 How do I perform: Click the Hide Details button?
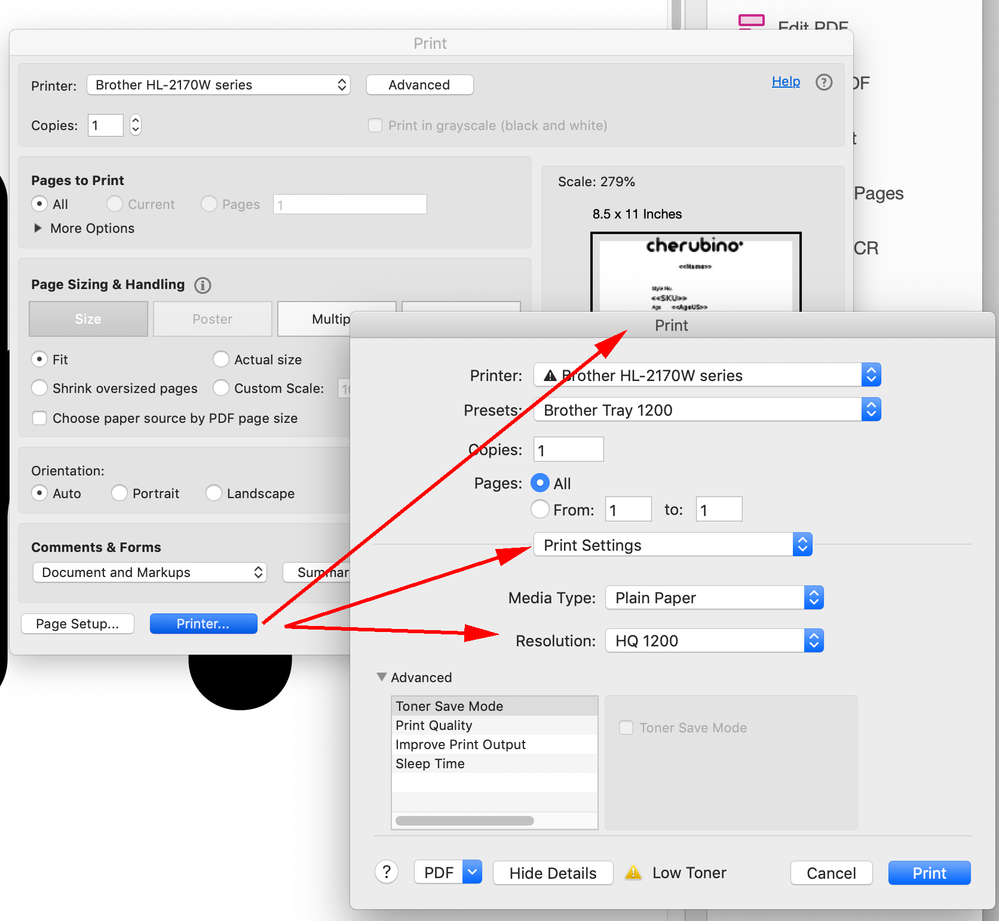[553, 873]
